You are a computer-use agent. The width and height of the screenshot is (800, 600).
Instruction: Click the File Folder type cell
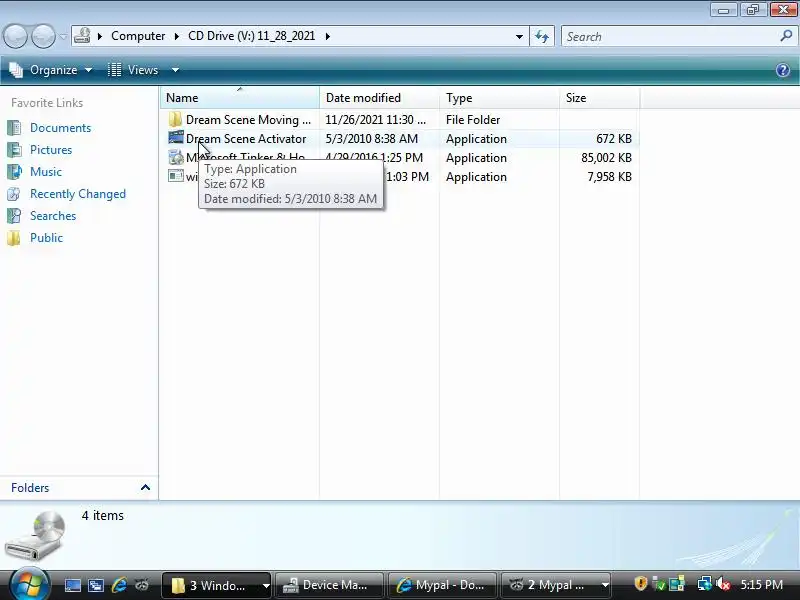[x=473, y=120]
